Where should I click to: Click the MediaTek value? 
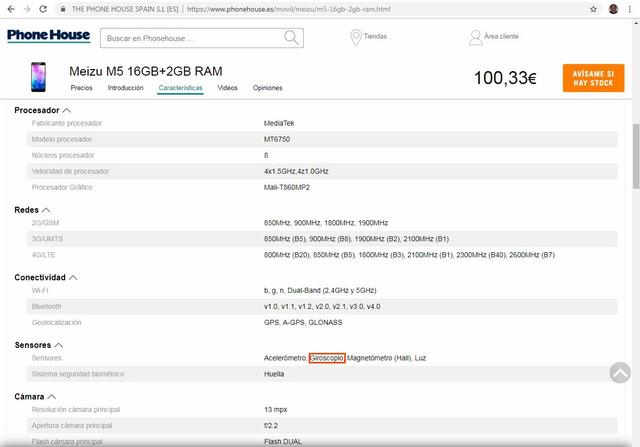coord(279,123)
